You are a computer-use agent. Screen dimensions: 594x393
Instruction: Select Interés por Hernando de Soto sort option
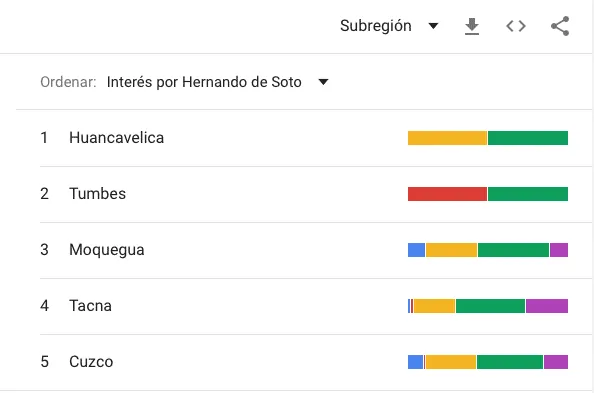pos(204,82)
